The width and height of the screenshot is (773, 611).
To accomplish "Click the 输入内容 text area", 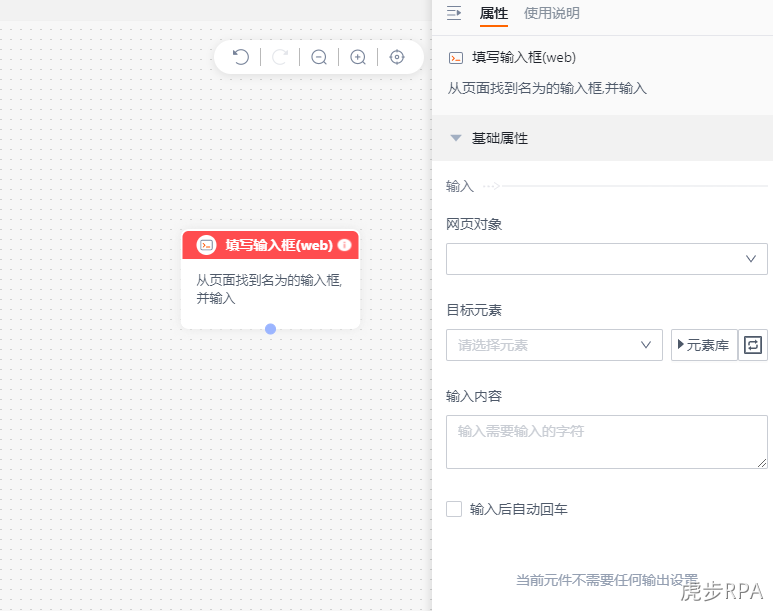I will pyautogui.click(x=606, y=442).
